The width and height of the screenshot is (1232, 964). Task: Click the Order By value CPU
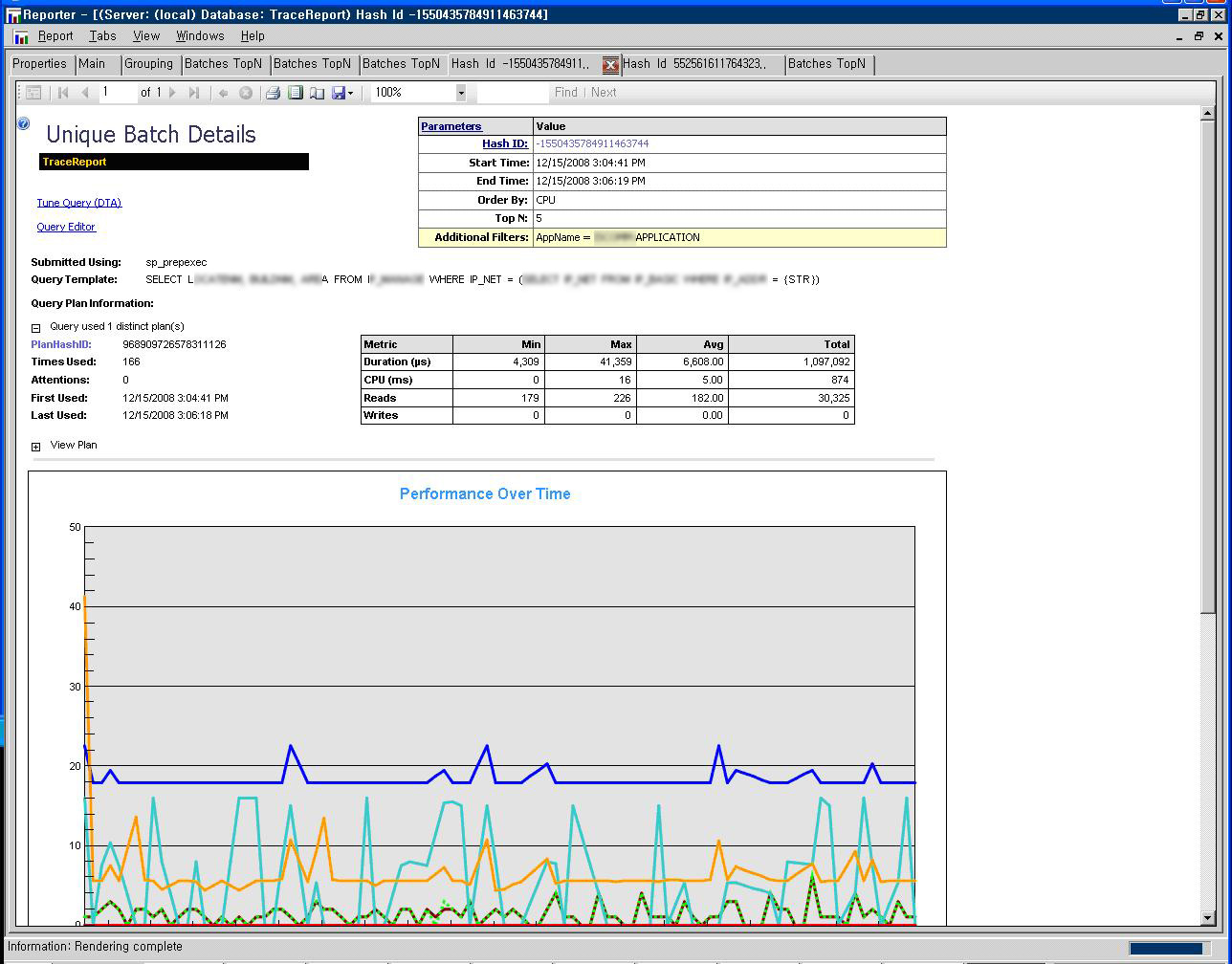[x=545, y=200]
